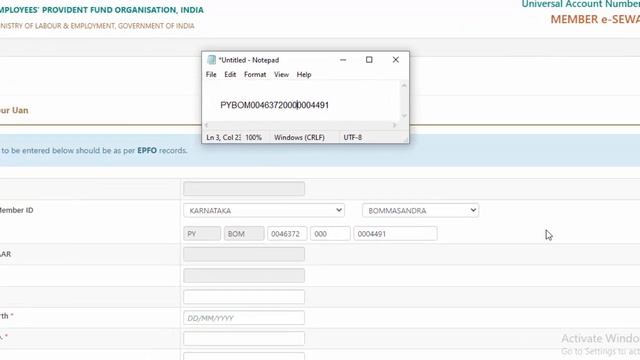Click the empty field below date of birth
This screenshot has width=640, height=360.
click(x=244, y=338)
